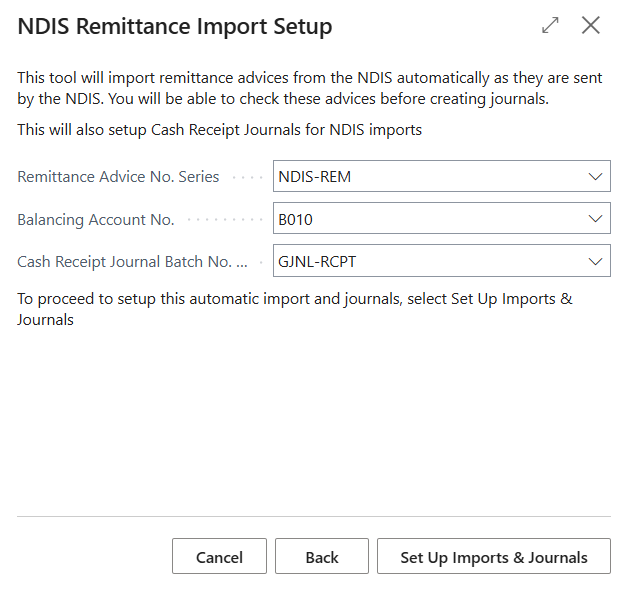The width and height of the screenshot is (627, 590).
Task: Expand the dialog with the diagonal arrows icon
Action: click(x=550, y=25)
